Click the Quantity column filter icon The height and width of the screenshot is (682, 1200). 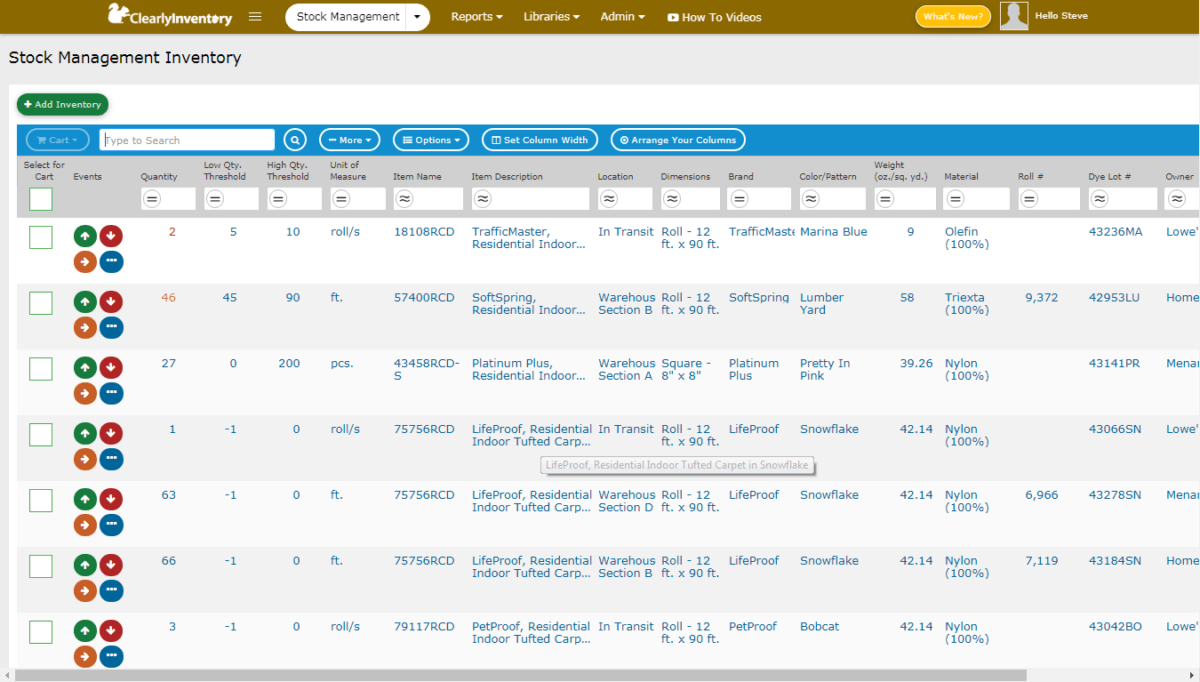coord(152,198)
